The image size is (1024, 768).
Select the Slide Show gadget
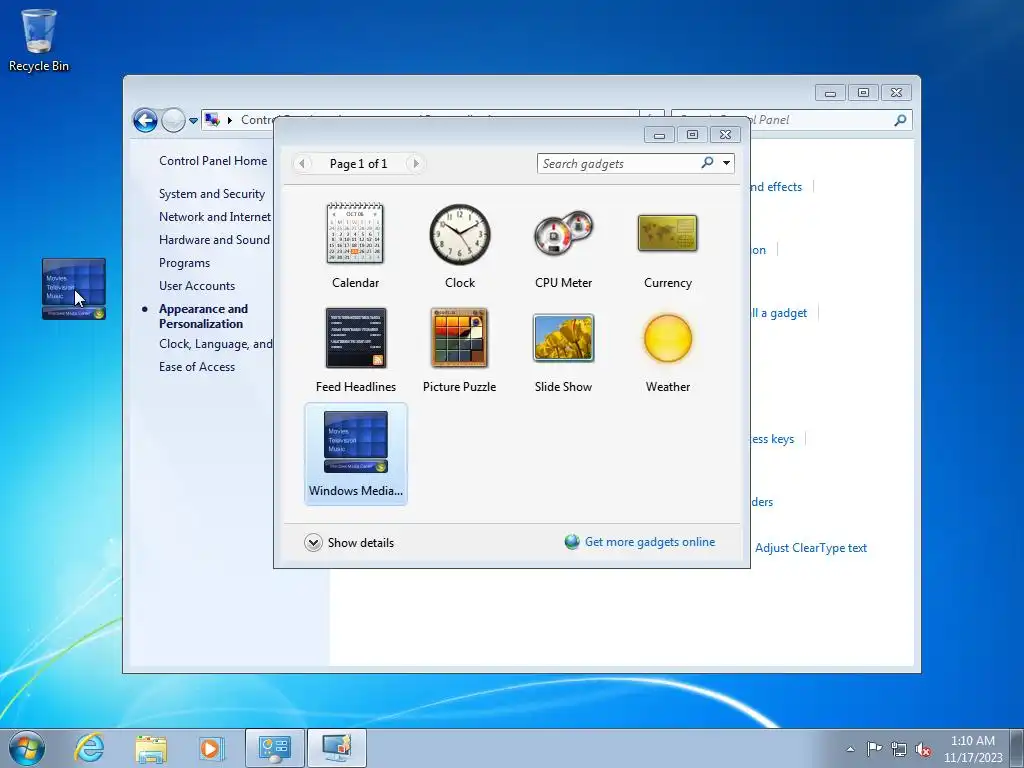click(x=563, y=349)
